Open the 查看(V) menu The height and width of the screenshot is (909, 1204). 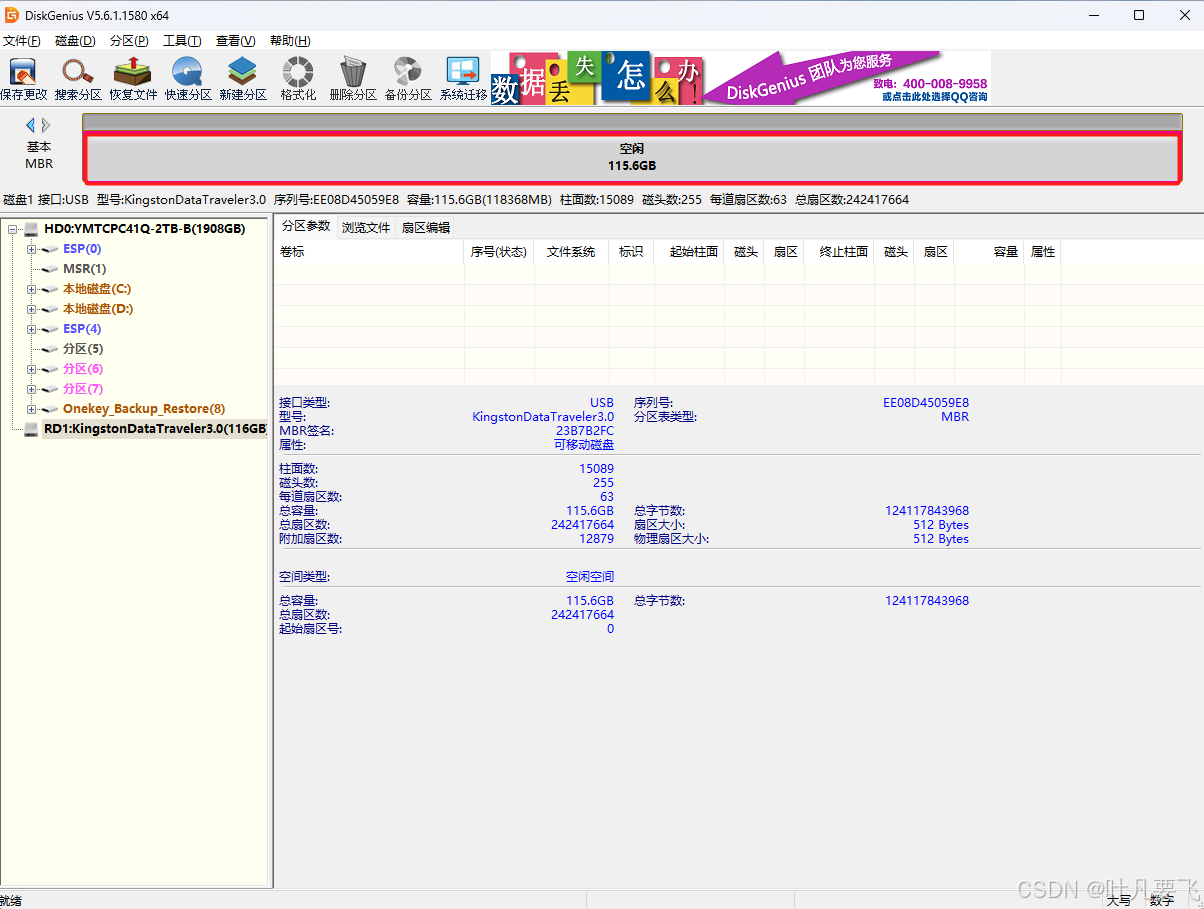pyautogui.click(x=235, y=41)
